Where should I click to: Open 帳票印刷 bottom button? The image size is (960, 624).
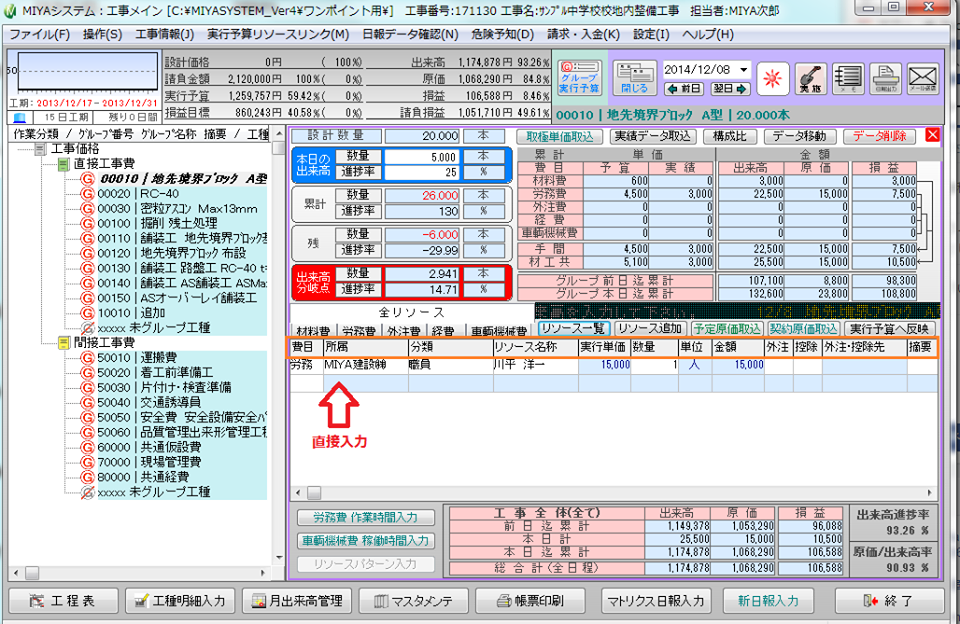pyautogui.click(x=531, y=601)
